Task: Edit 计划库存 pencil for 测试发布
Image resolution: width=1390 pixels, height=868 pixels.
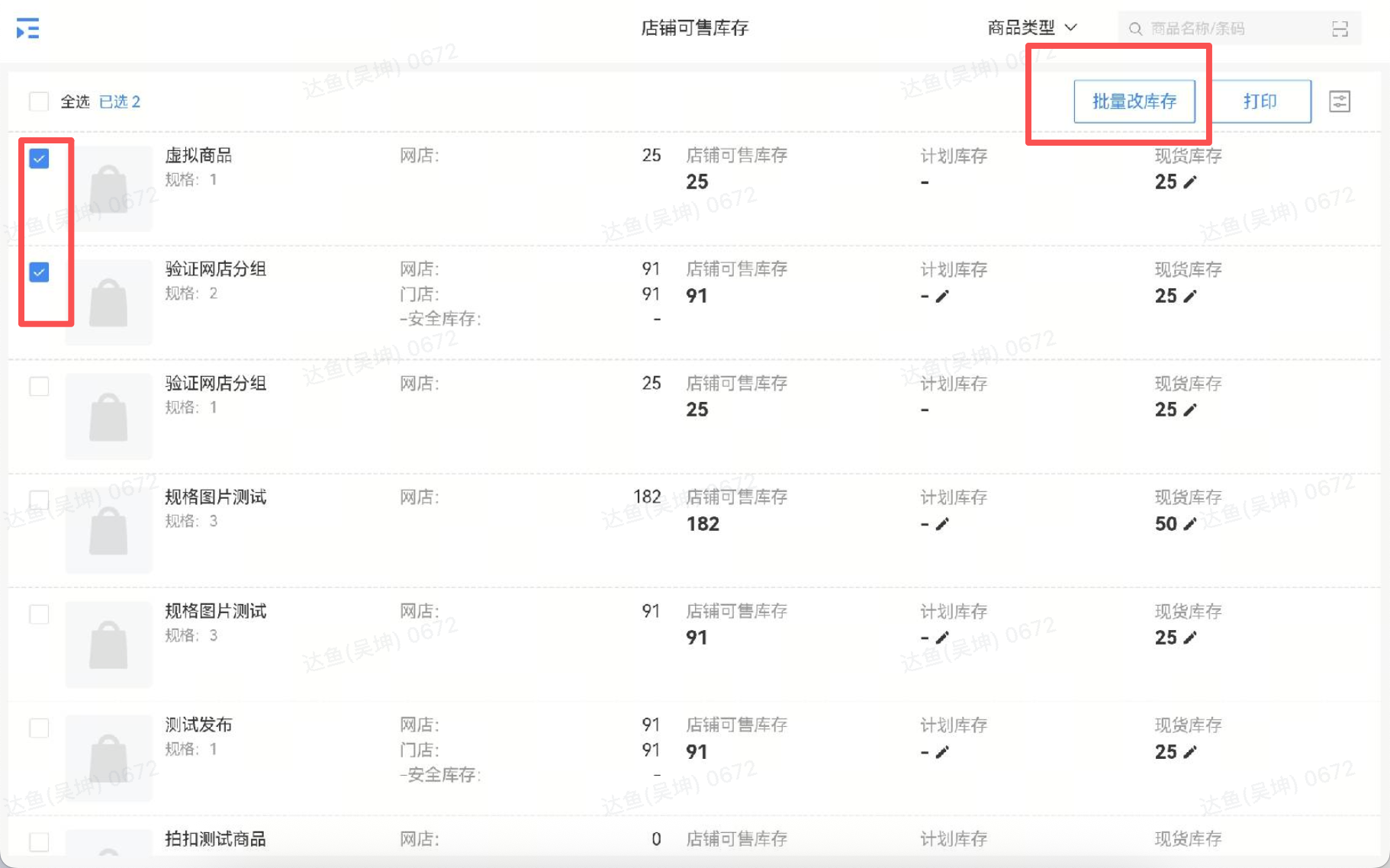Action: 942,752
